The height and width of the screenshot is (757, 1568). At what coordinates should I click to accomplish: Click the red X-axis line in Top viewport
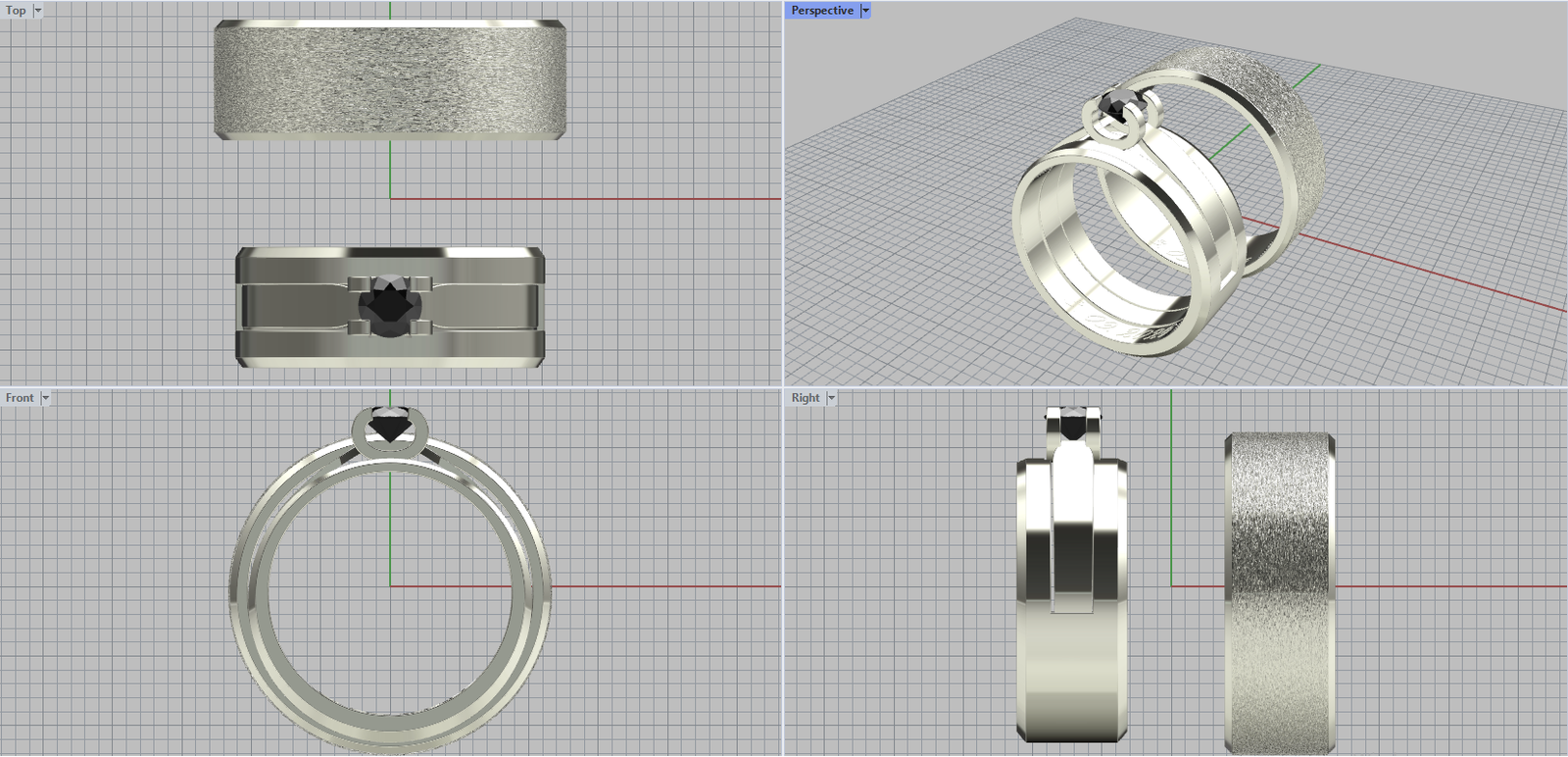[x=588, y=199]
